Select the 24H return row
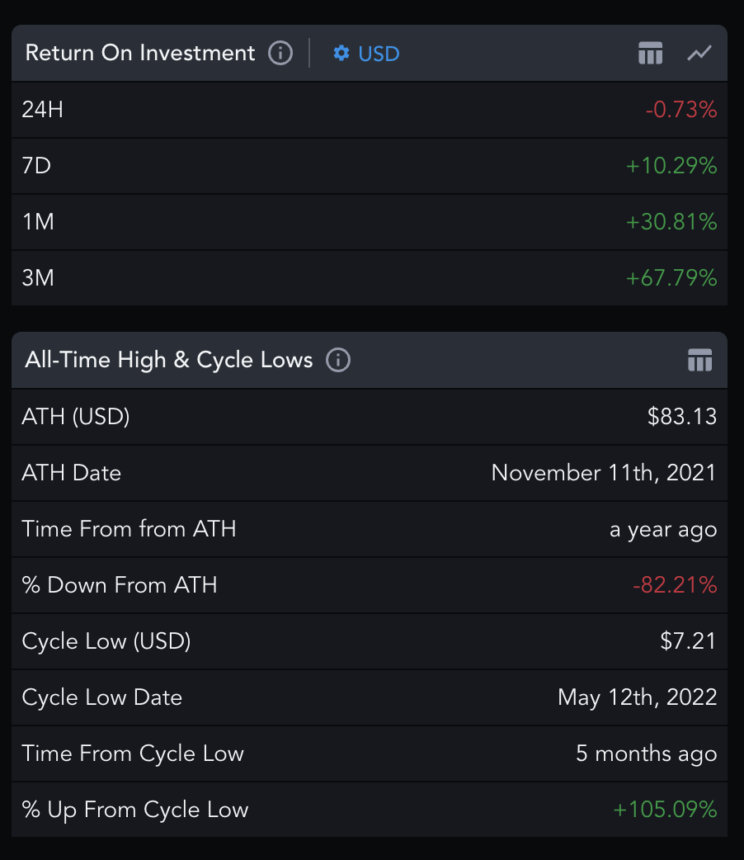The width and height of the screenshot is (744, 860). pyautogui.click(x=369, y=110)
